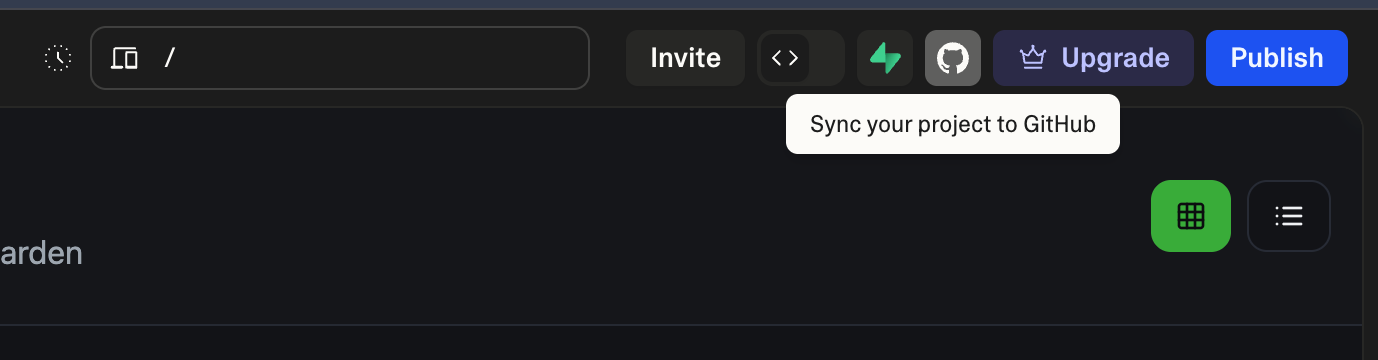Switch to the bulleted list view
Screen dimensions: 1378x360
(x=1289, y=216)
